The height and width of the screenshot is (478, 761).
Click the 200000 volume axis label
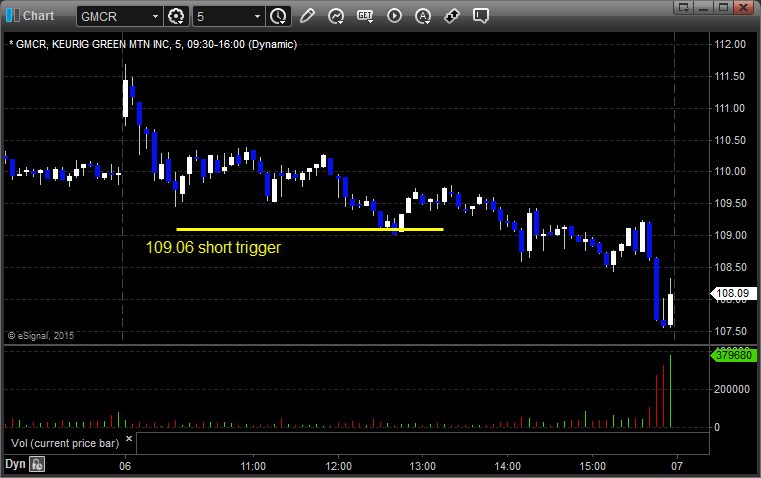731,389
